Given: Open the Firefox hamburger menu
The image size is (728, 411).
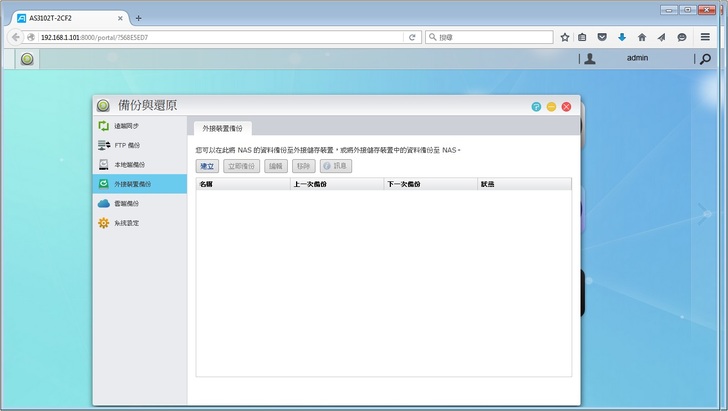Looking at the screenshot, I should click(x=705, y=37).
